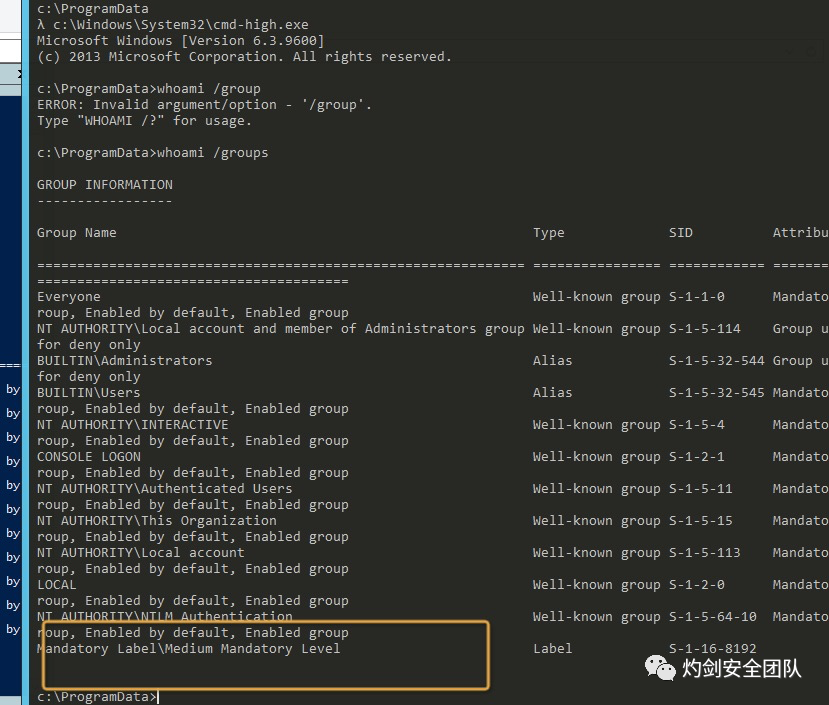Click the 'whoami /groups' command line
The width and height of the screenshot is (829, 705).
pyautogui.click(x=153, y=153)
